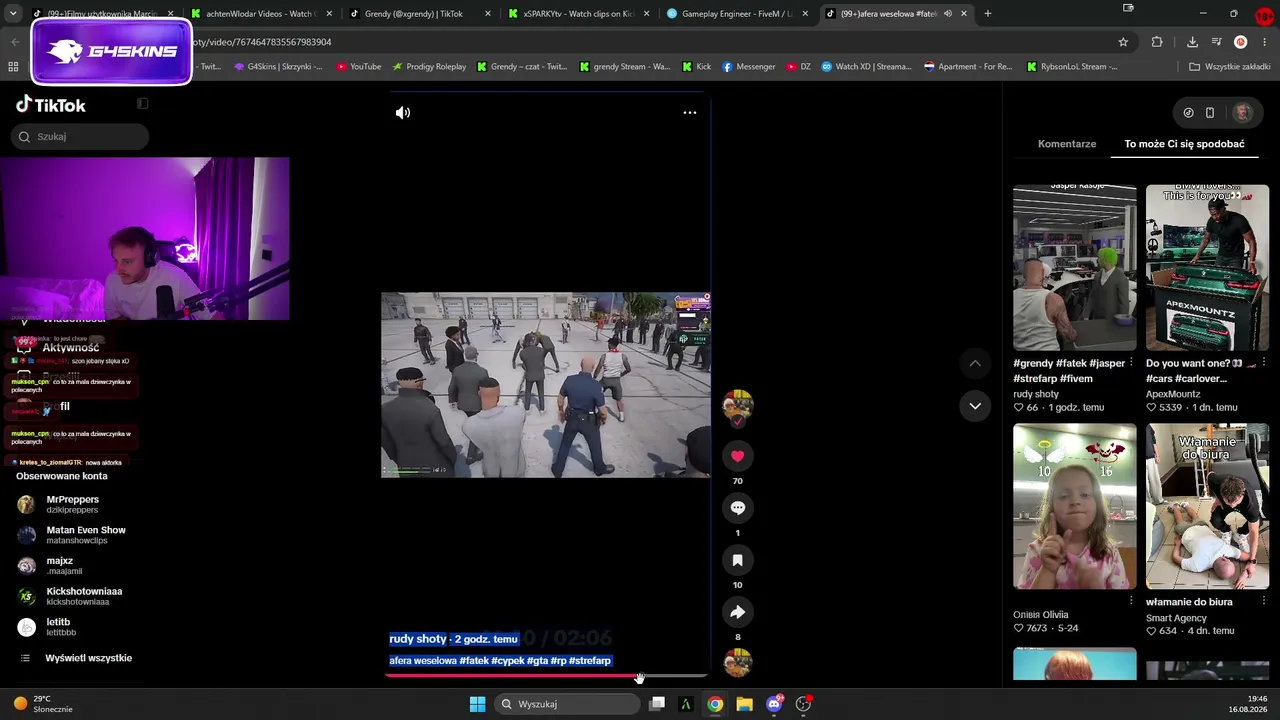This screenshot has height=720, width=1280.
Task: Mute the TikTok video sound
Action: (403, 113)
